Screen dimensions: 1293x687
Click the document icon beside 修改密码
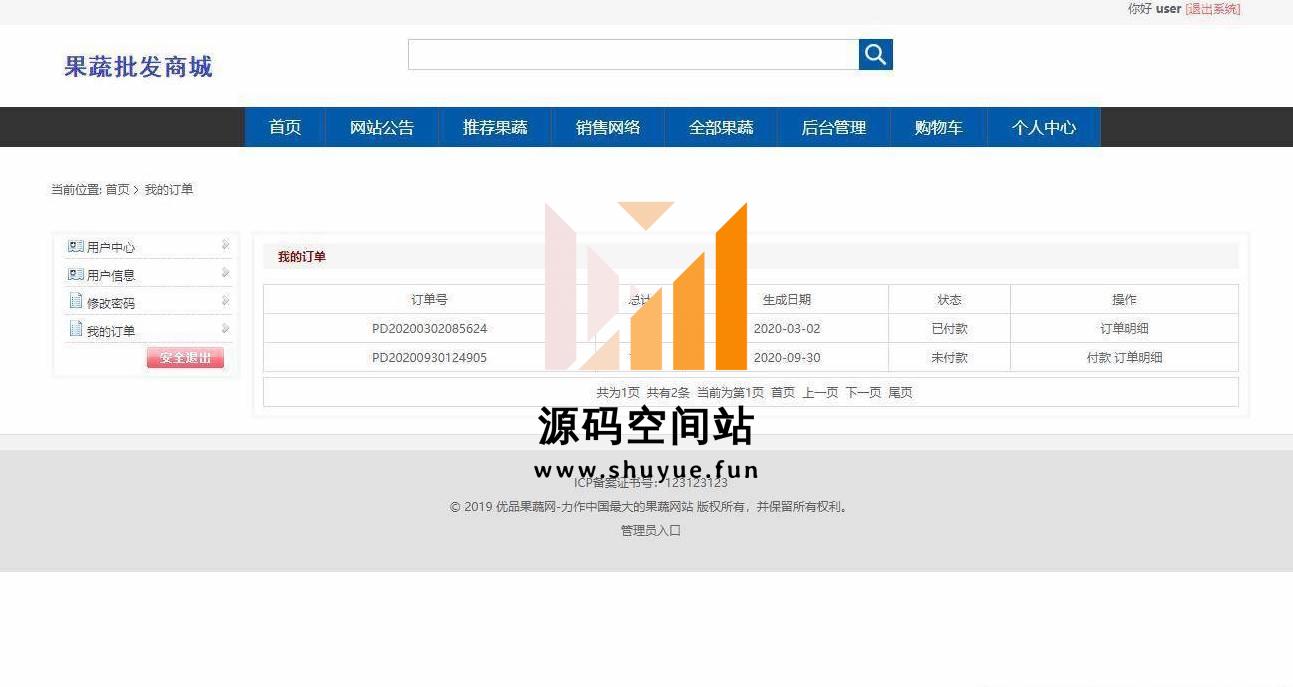75,302
